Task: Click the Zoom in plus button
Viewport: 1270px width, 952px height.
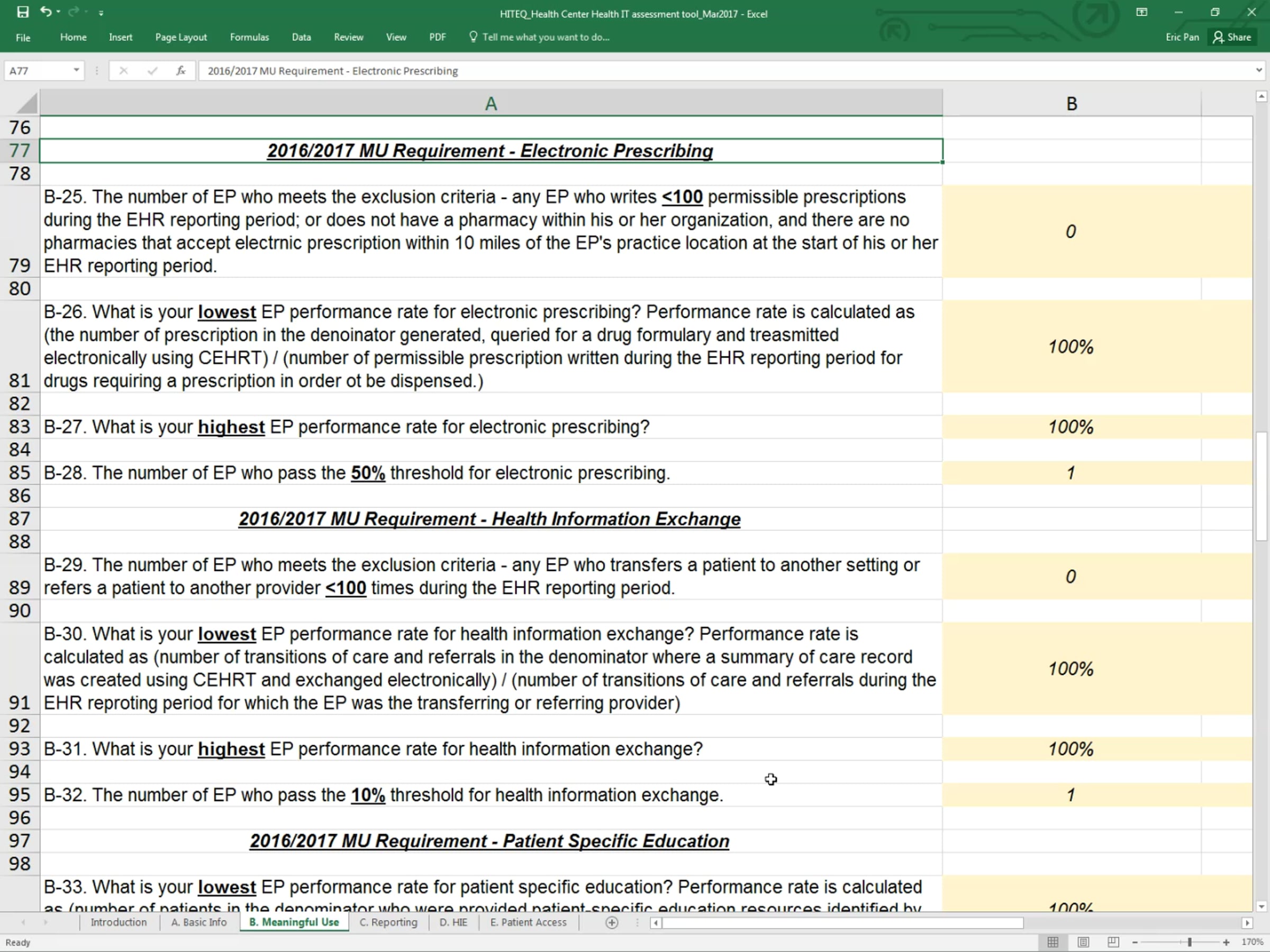Action: [1226, 941]
